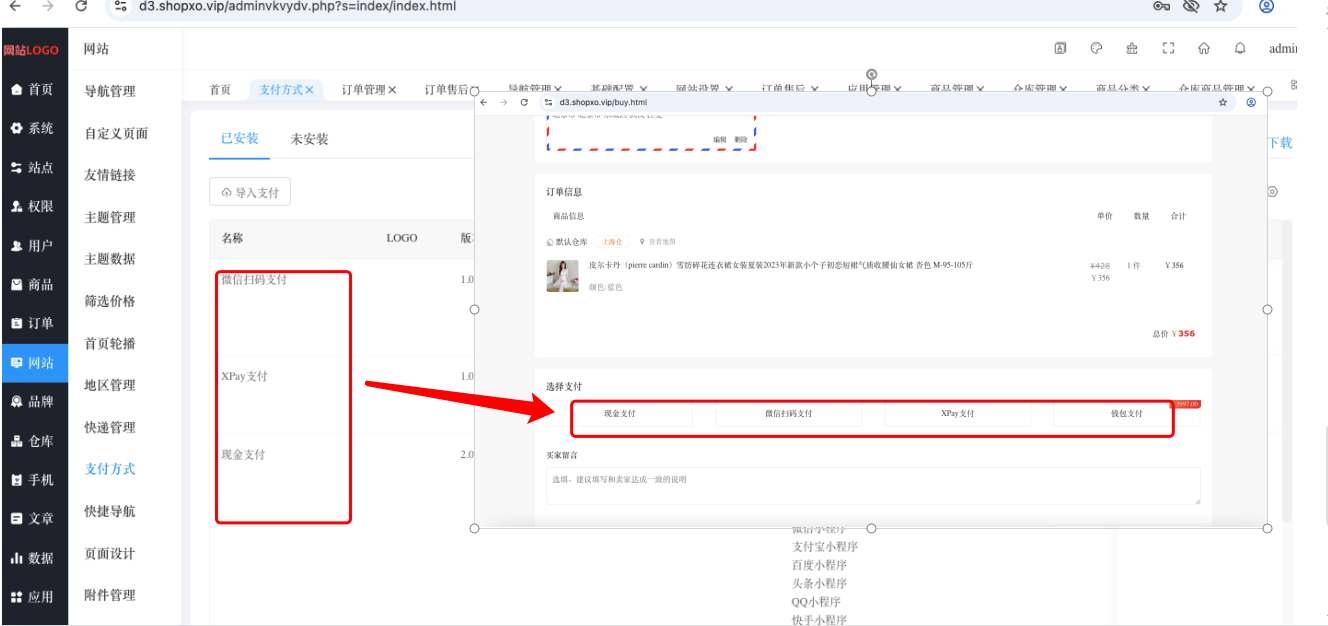Open 系统 in the left sidebar

tap(34, 129)
